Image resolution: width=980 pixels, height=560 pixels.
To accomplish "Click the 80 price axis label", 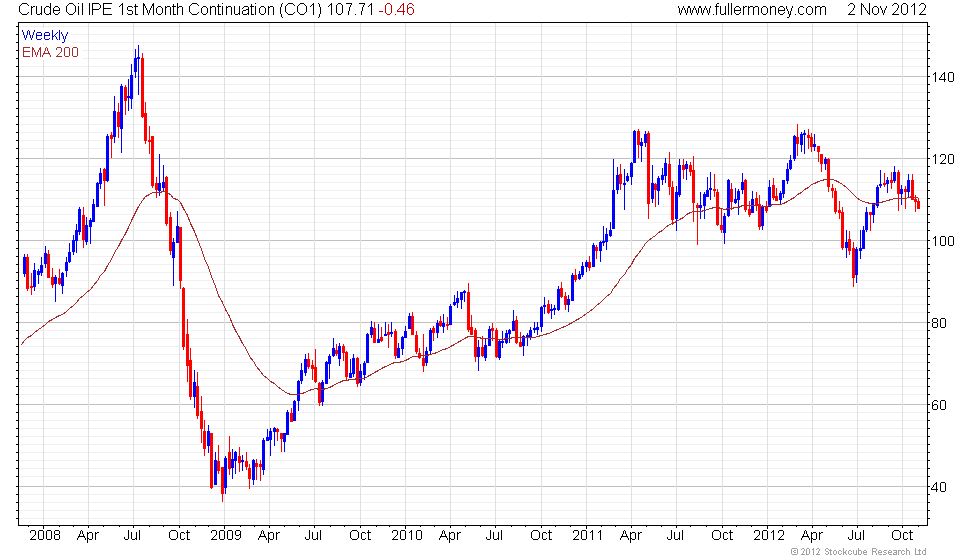I will (939, 324).
